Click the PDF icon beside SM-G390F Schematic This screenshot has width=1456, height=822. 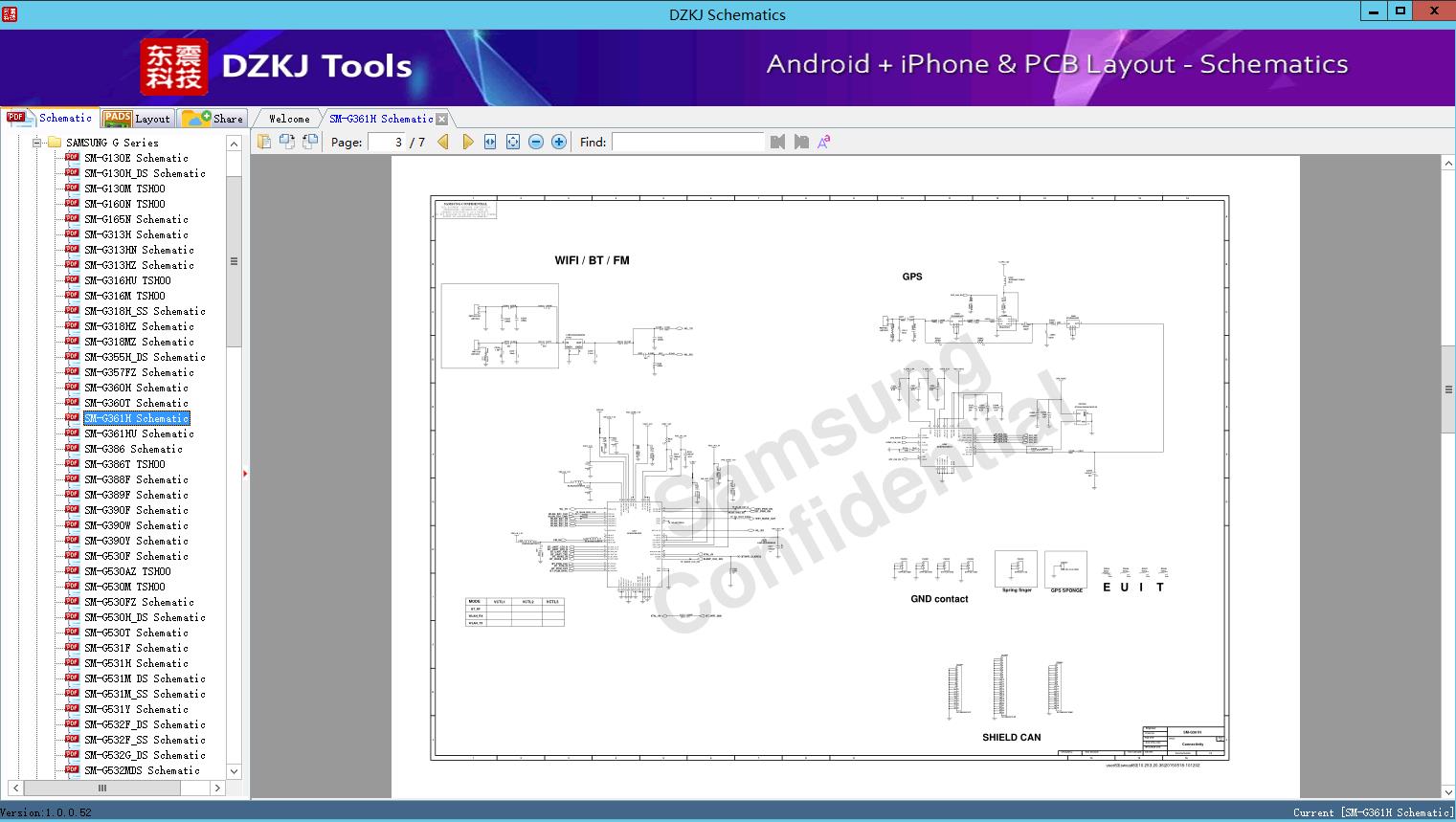point(72,510)
